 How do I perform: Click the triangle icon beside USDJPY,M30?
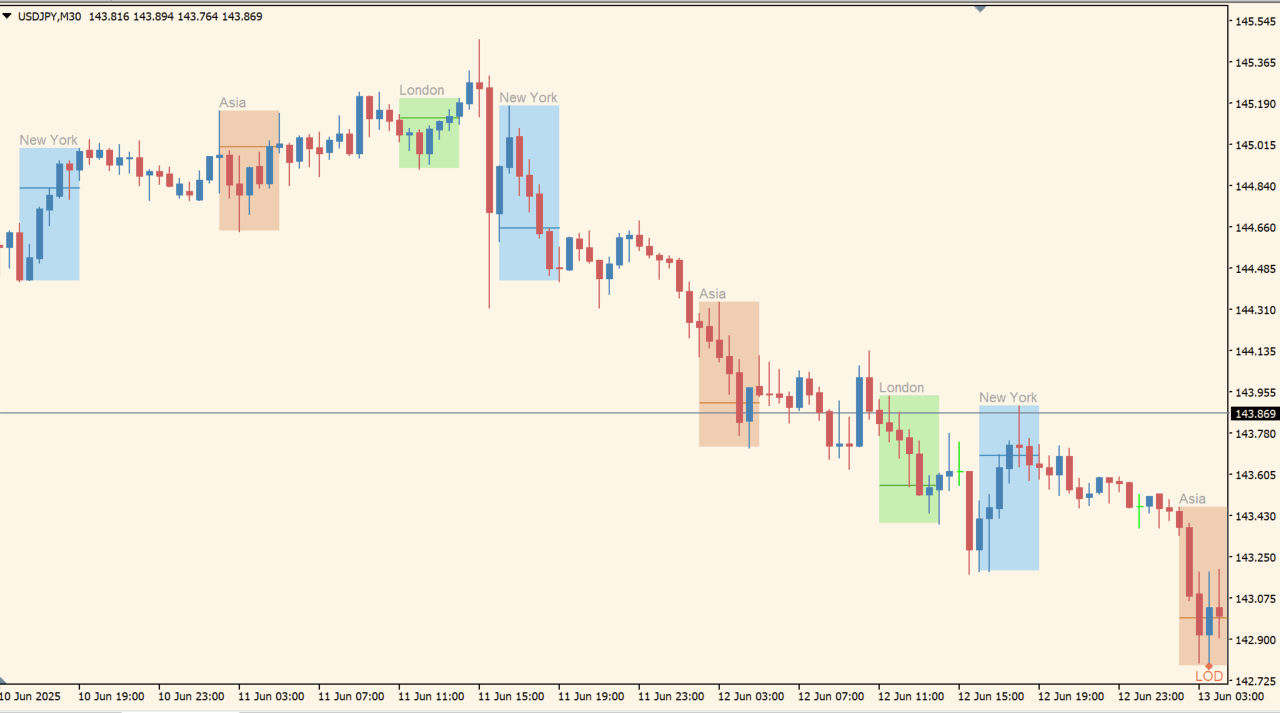coord(7,16)
